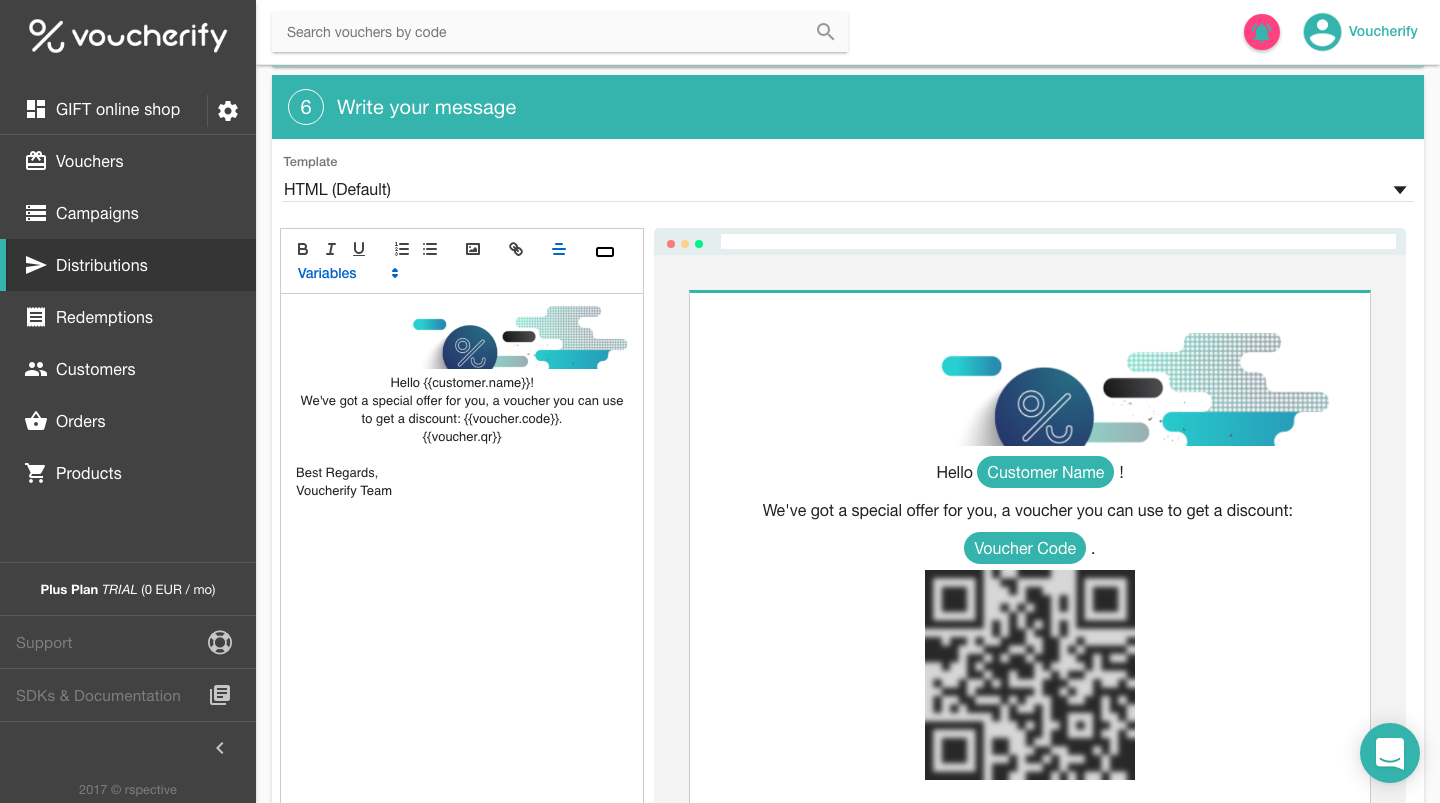Viewport: 1440px width, 803px height.
Task: Insert a button element icon
Action: [x=605, y=252]
